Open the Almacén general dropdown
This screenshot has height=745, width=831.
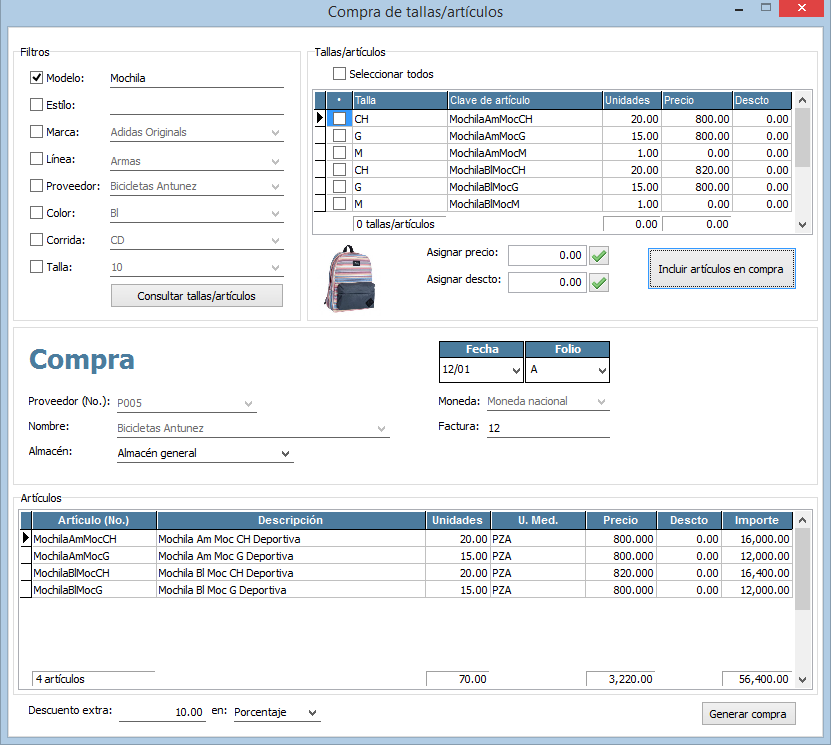point(284,454)
